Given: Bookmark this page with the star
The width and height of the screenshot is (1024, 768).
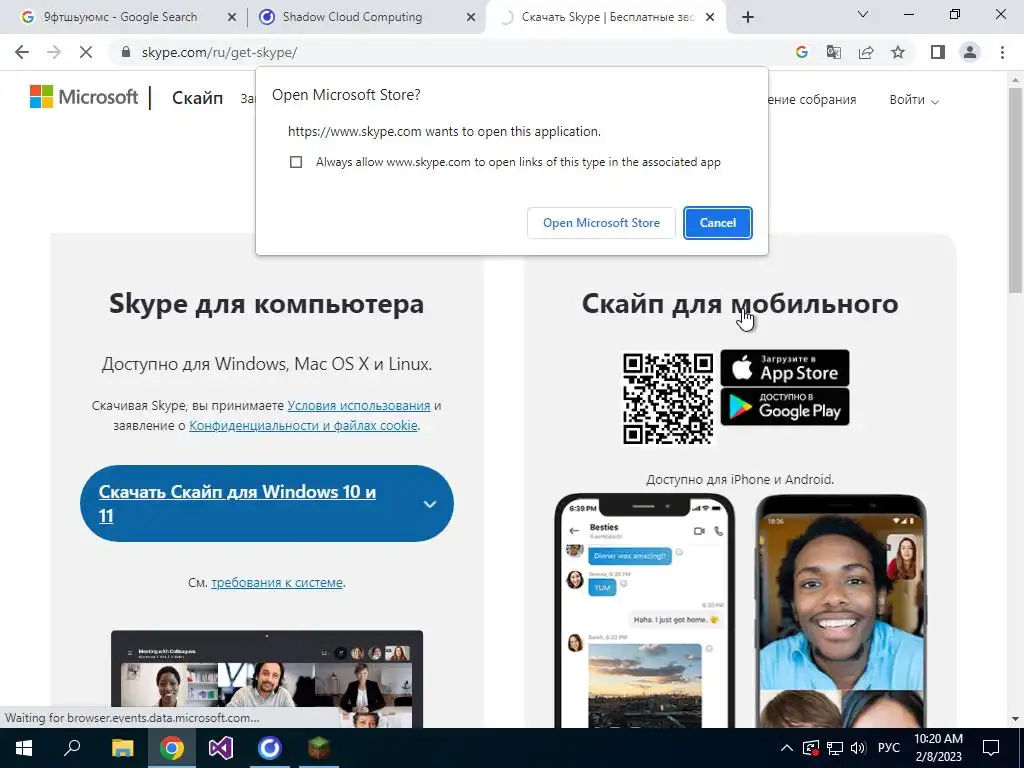Looking at the screenshot, I should click(x=898, y=52).
